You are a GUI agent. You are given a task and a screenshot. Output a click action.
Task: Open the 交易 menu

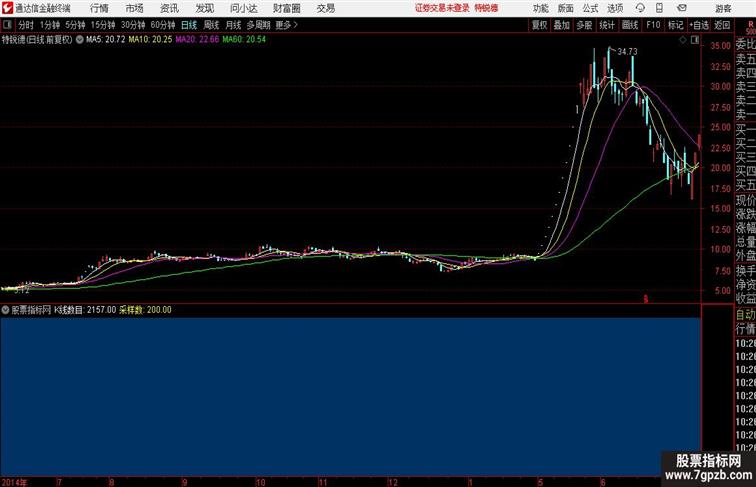click(325, 8)
